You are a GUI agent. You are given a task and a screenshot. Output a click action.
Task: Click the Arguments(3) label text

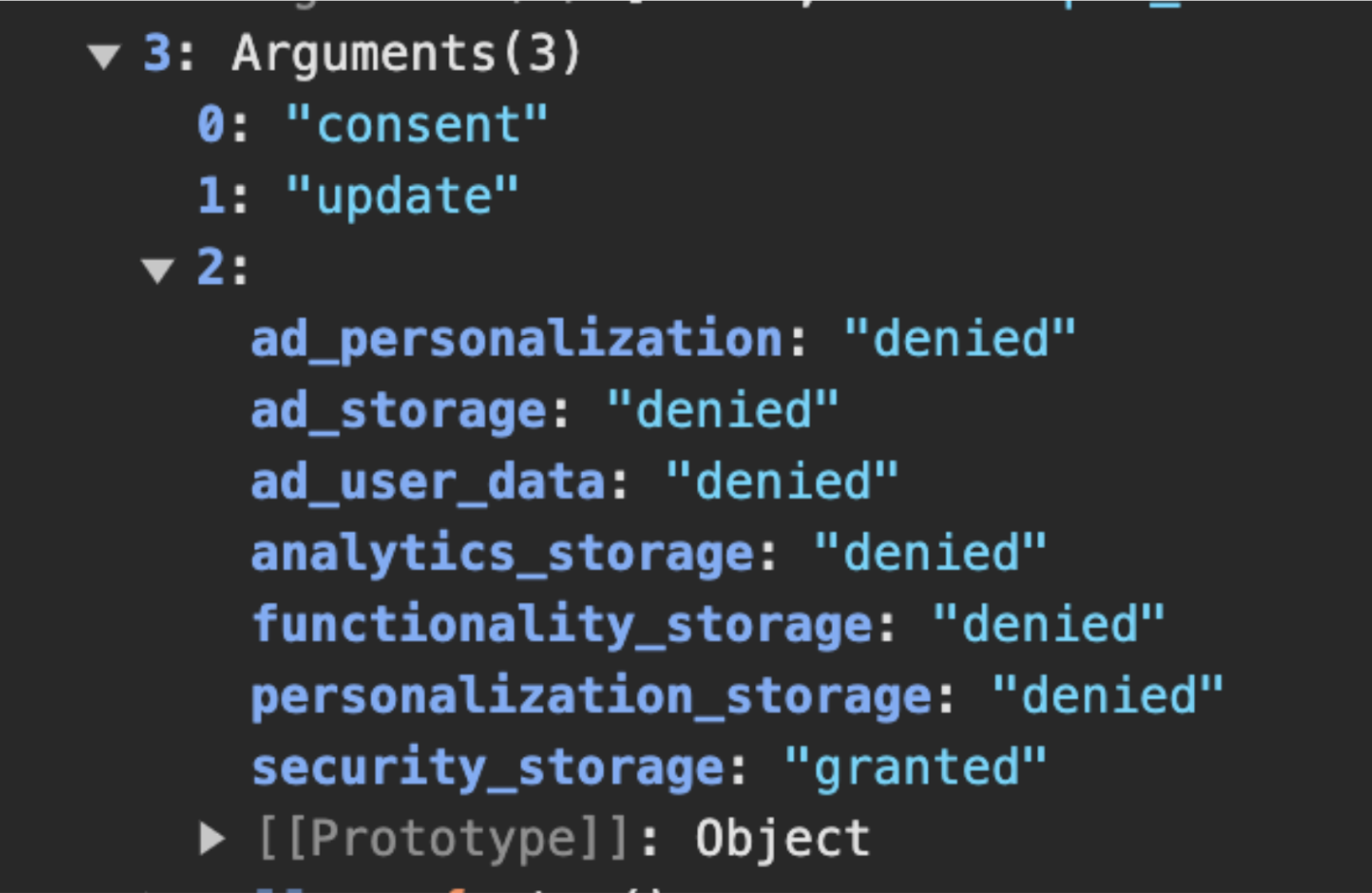(x=407, y=53)
